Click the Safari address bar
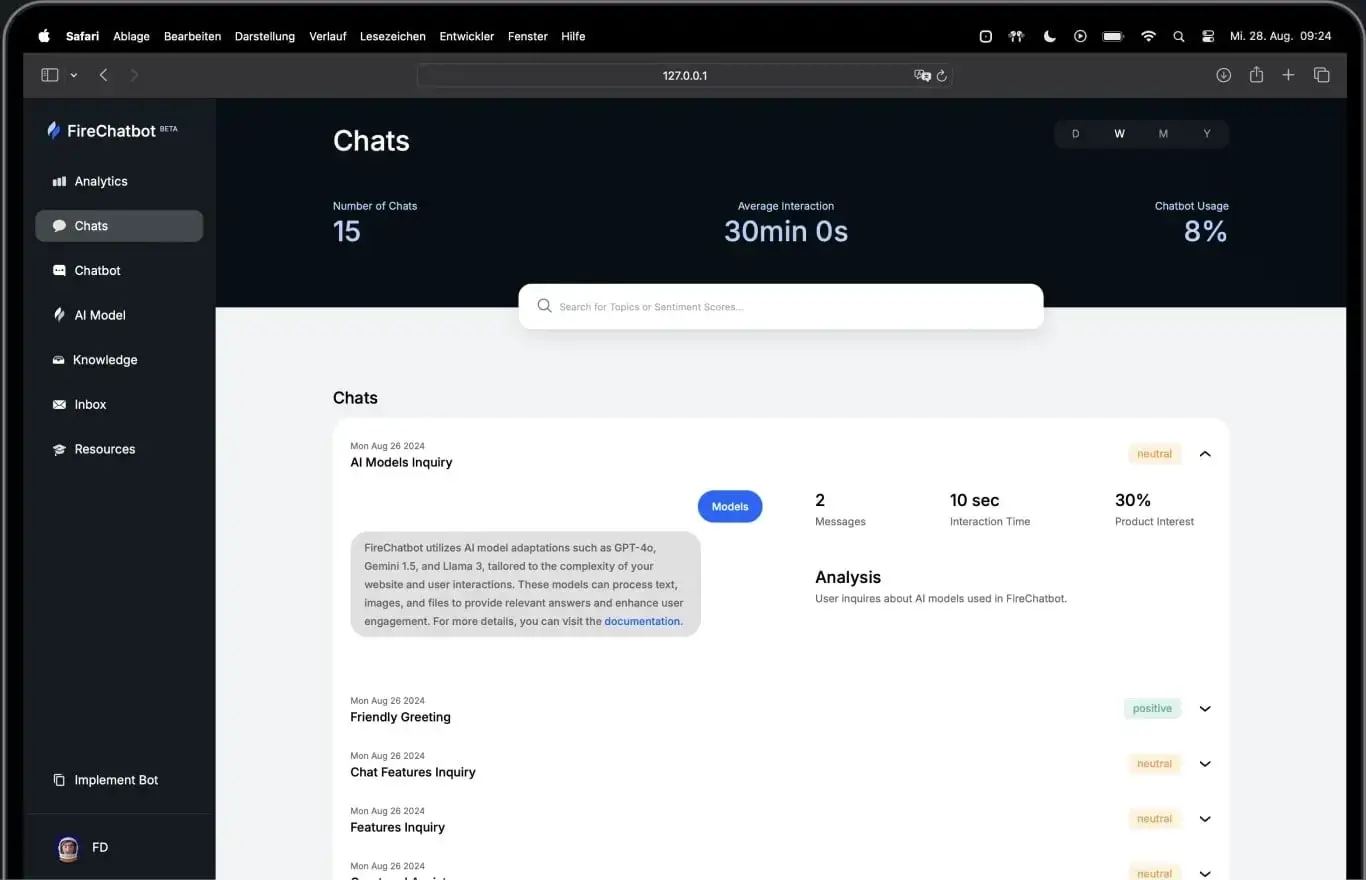Viewport: 1366px width, 880px height. (x=685, y=75)
